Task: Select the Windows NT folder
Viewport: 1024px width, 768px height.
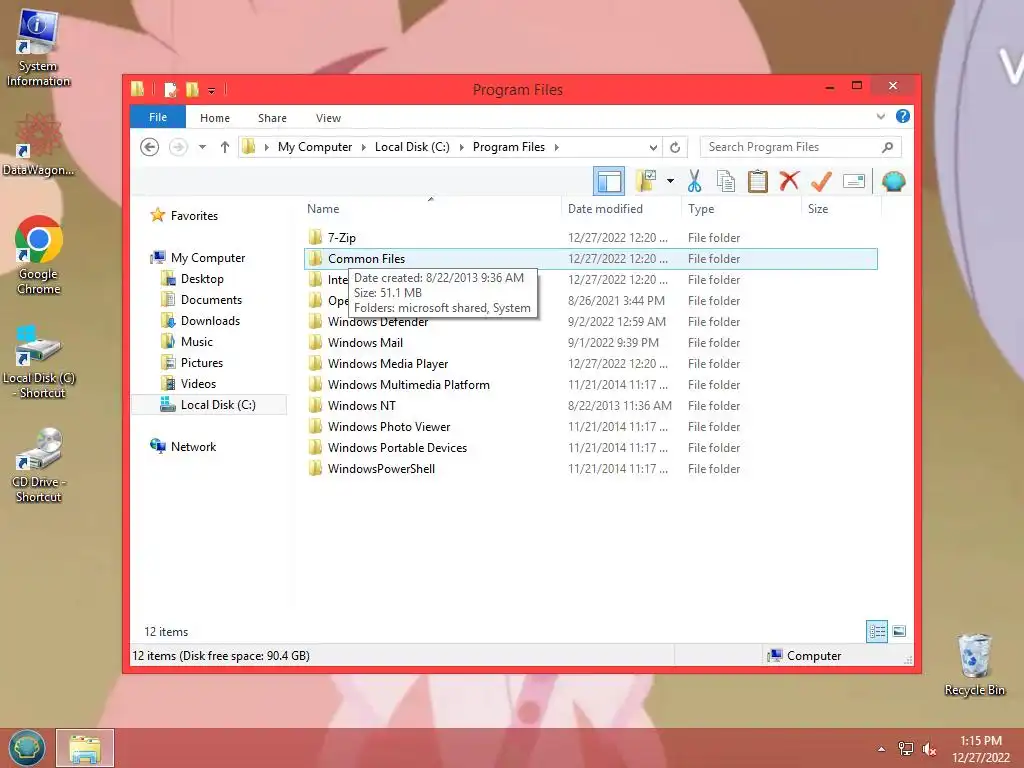Action: pos(591,406)
